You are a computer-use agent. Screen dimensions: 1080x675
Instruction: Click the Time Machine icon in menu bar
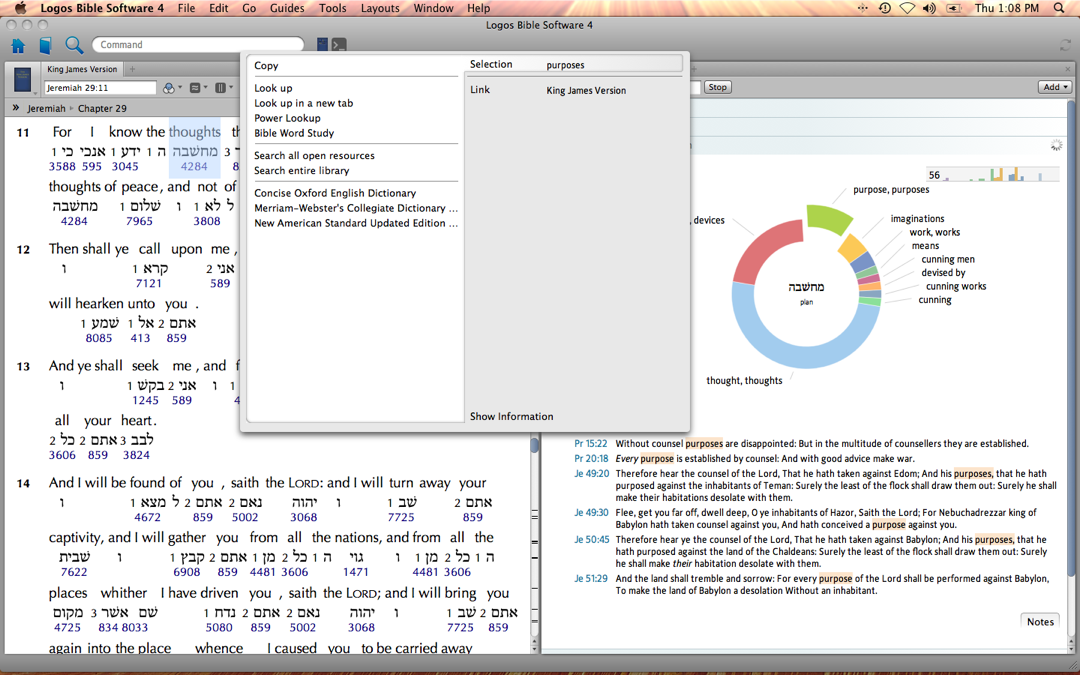click(x=884, y=8)
